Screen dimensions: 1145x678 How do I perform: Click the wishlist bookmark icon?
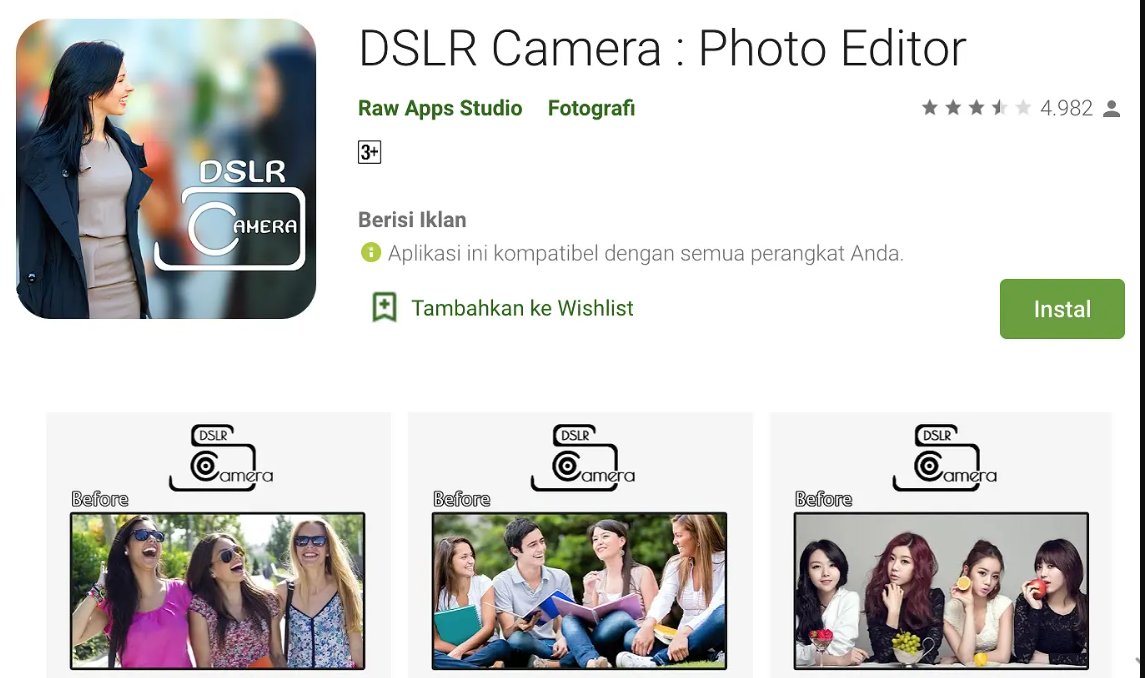click(x=384, y=308)
